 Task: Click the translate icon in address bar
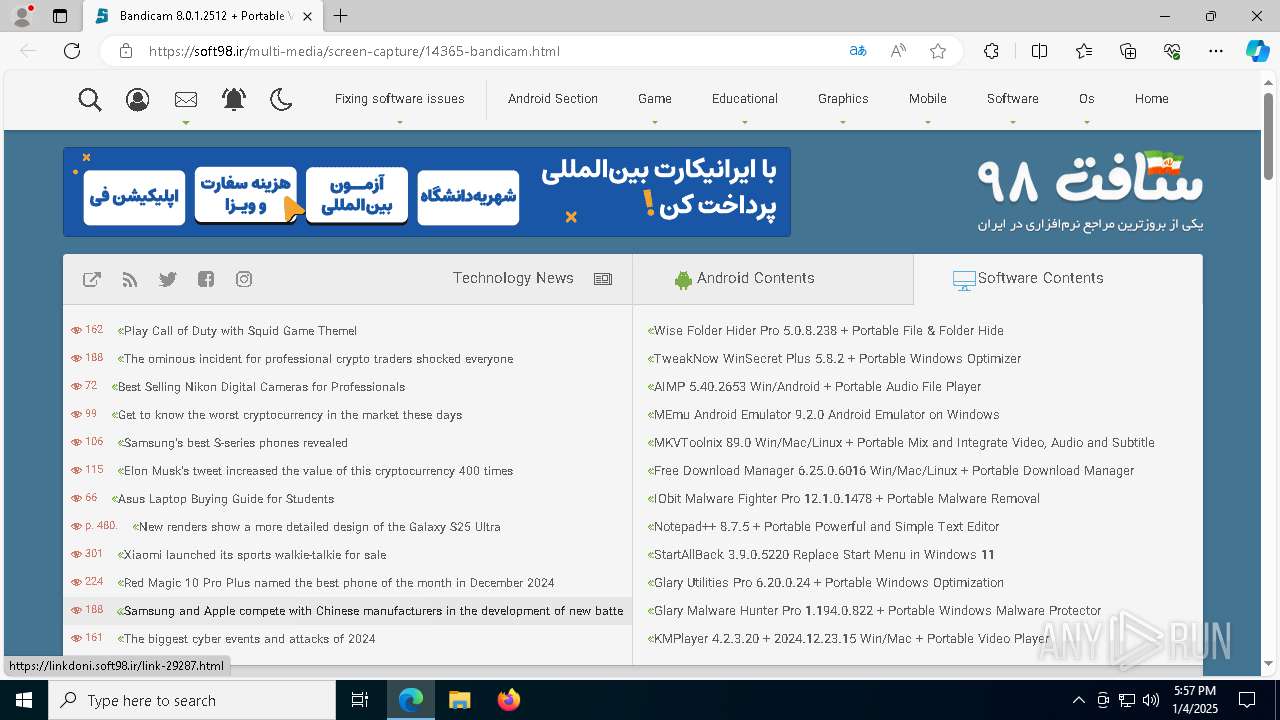coord(858,51)
